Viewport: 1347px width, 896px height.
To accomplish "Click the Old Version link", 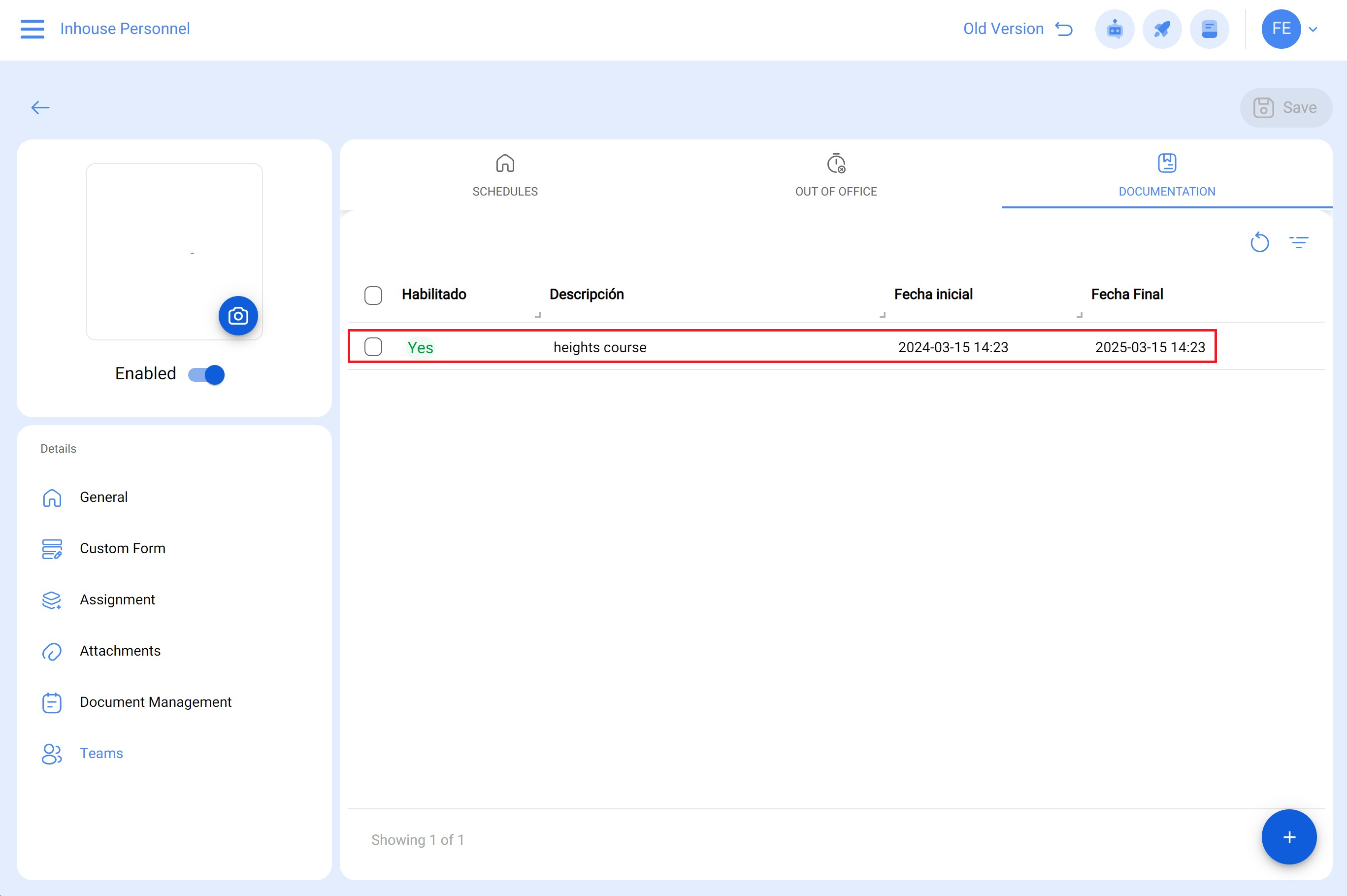I will 1003,29.
